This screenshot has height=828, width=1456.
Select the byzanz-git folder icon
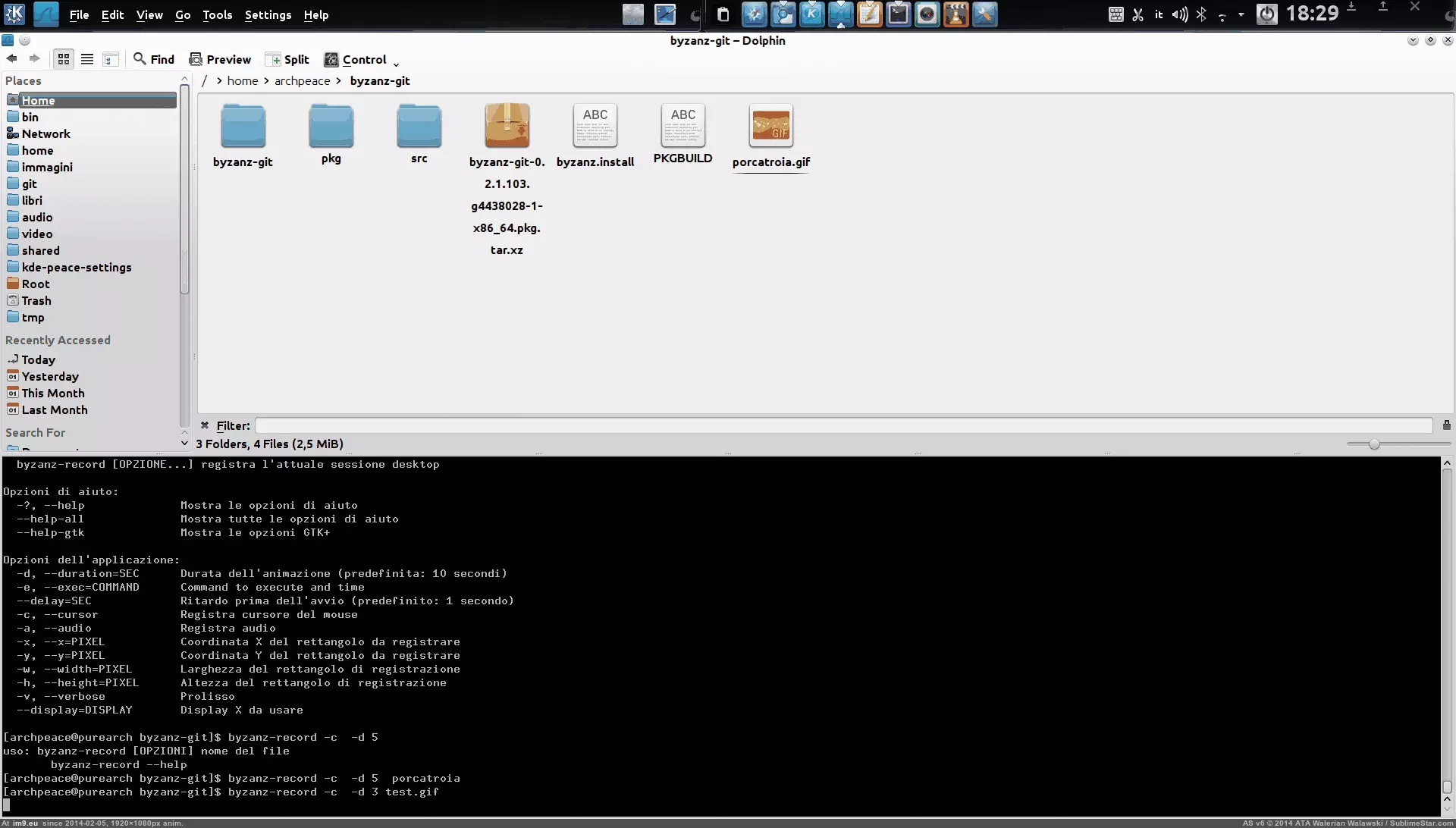click(243, 126)
